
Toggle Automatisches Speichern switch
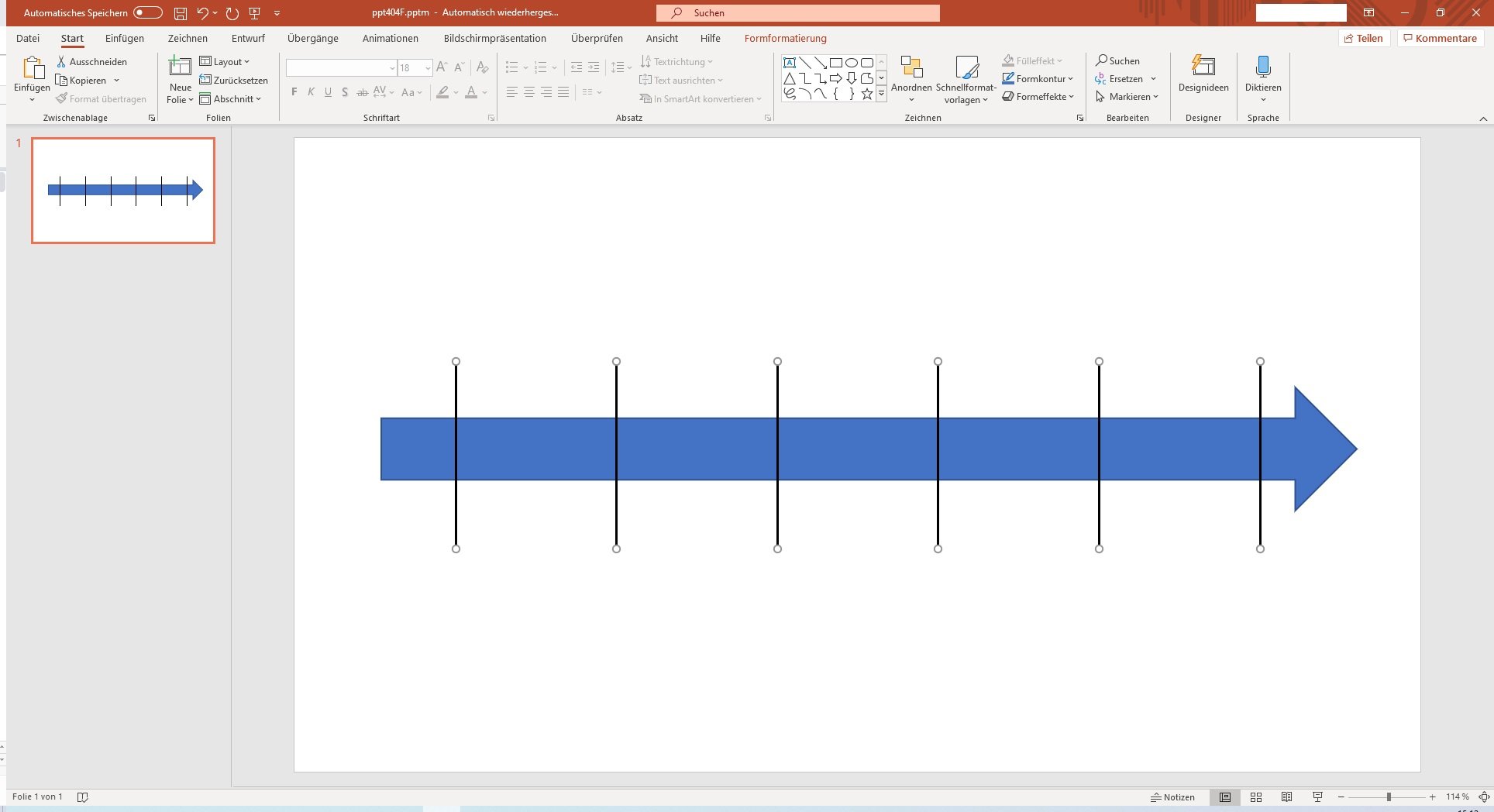[148, 12]
